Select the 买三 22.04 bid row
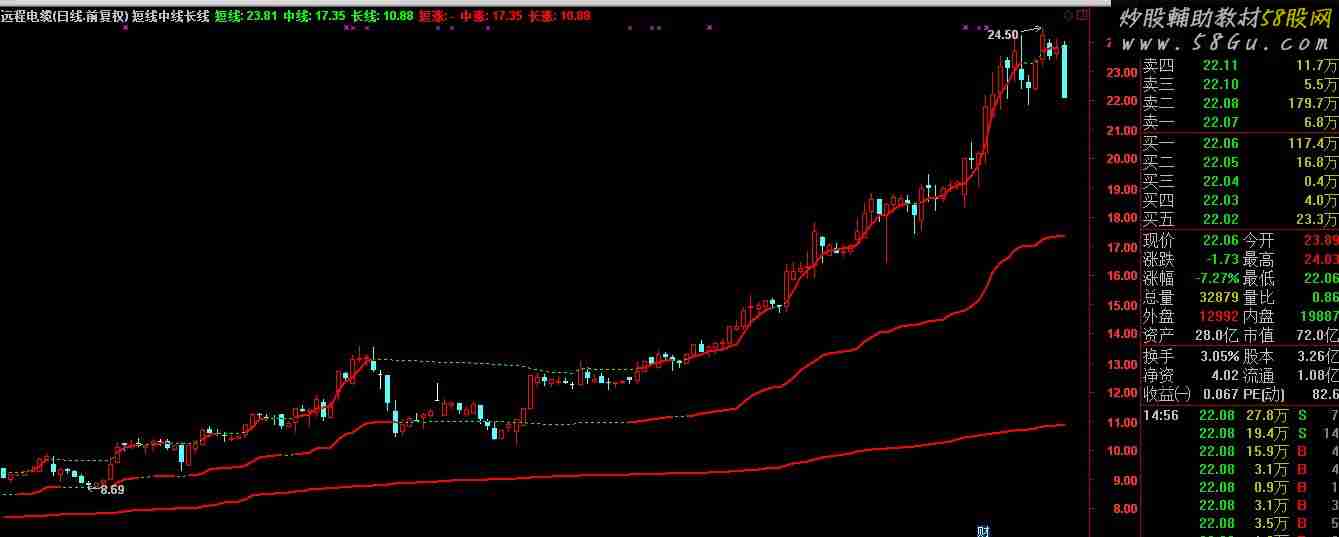Image resolution: width=1339 pixels, height=537 pixels. point(1240,181)
